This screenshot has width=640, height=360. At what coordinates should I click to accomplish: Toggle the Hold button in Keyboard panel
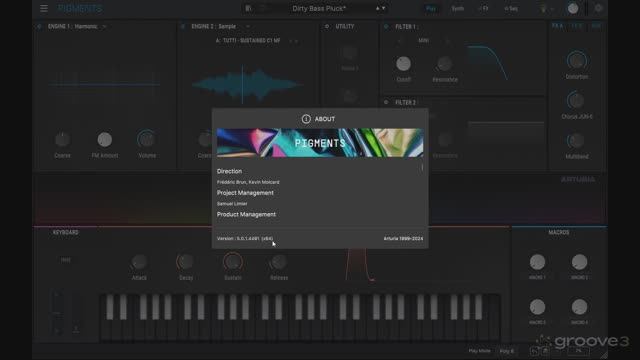(x=66, y=260)
